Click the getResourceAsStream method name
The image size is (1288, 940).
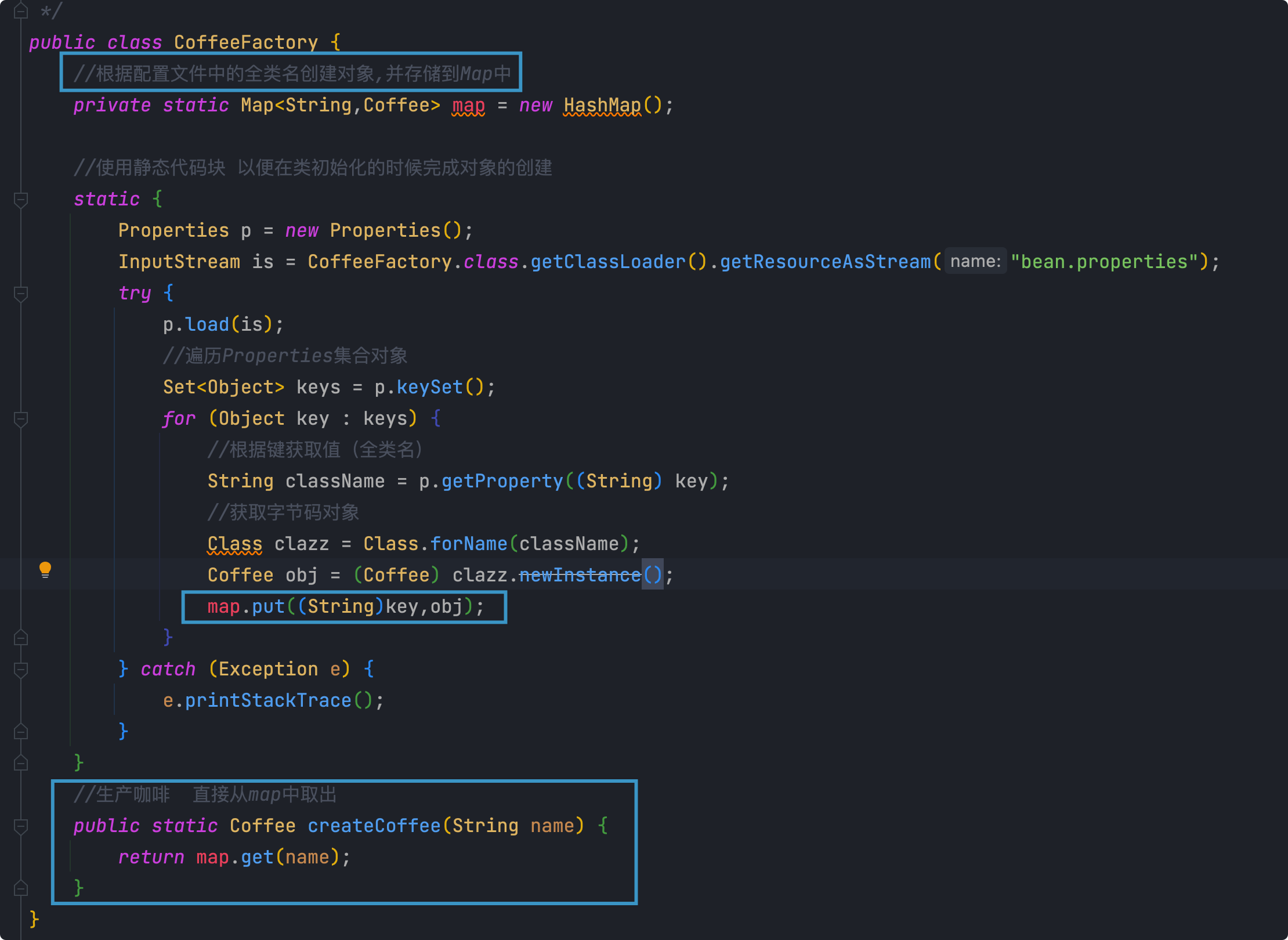tap(825, 262)
